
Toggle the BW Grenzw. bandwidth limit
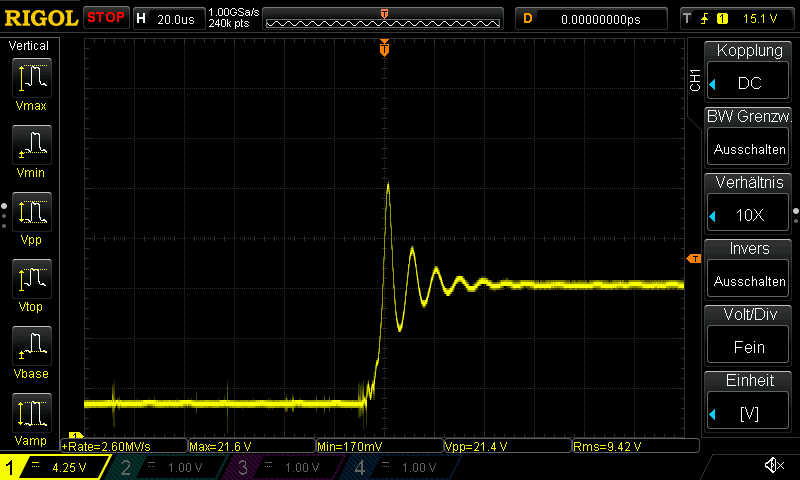(x=749, y=137)
